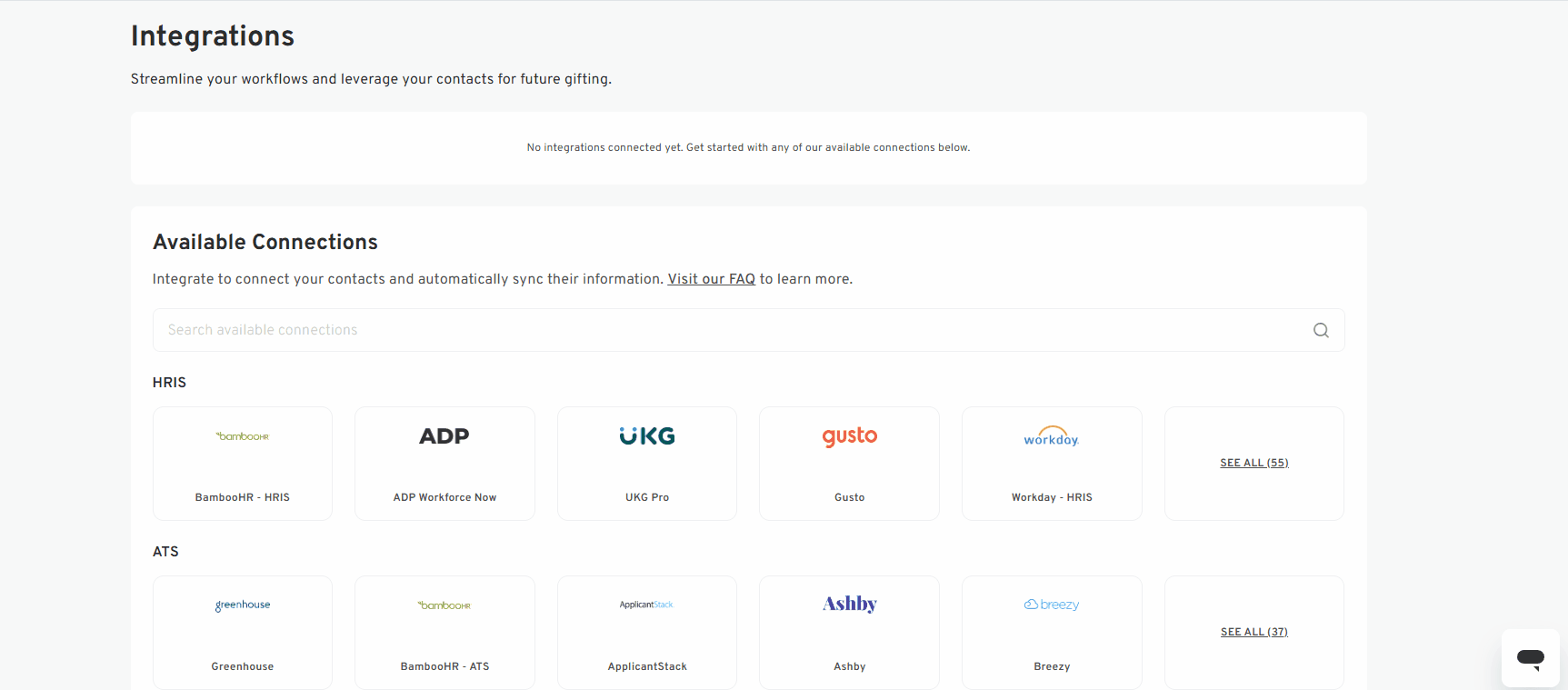
Task: Select the ADP Workforce Now label
Action: (444, 497)
